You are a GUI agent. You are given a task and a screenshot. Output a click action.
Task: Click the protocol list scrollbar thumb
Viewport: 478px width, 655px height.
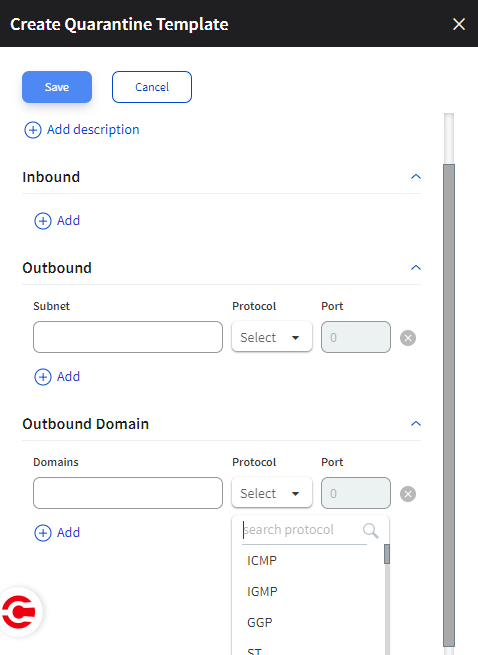coord(387,554)
